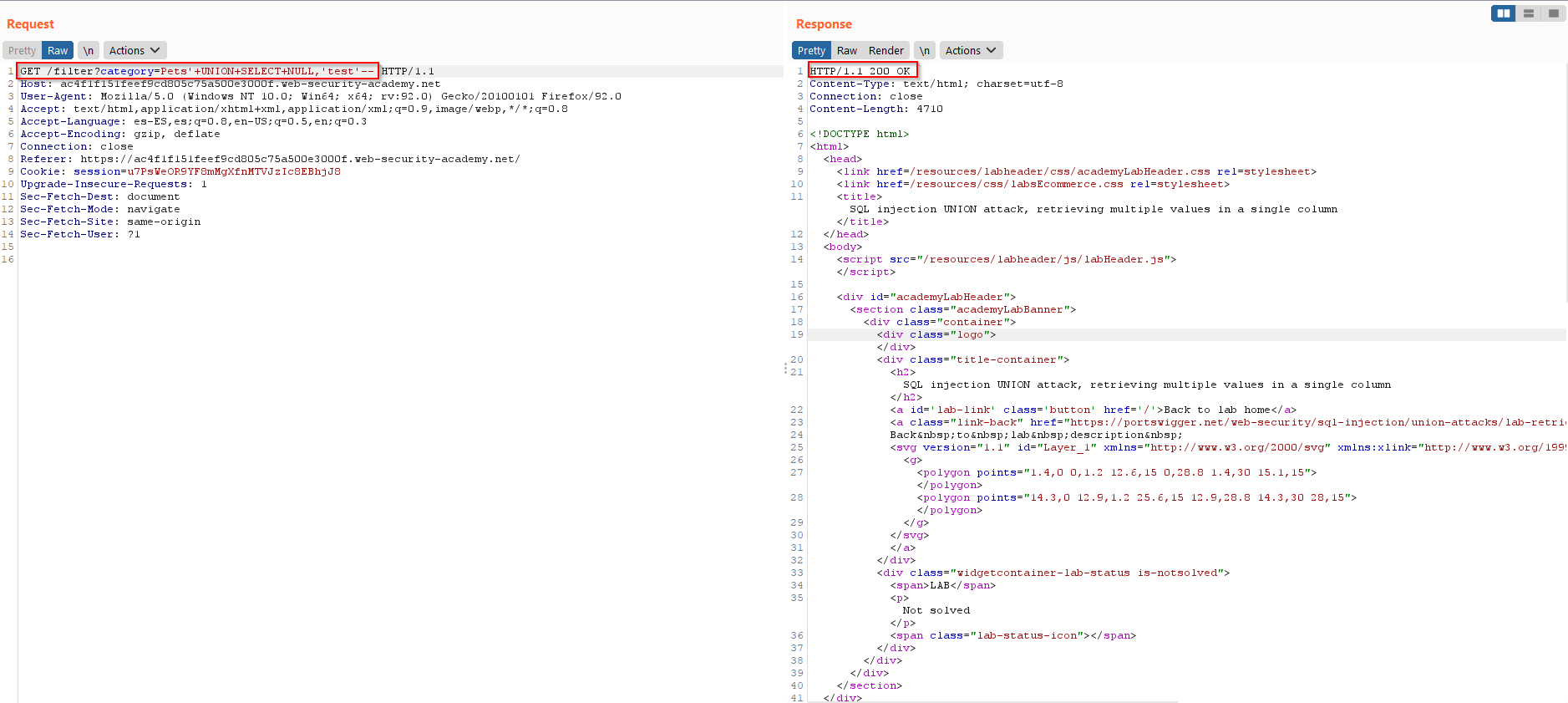Click the section class="academyLabBanner" line
The height and width of the screenshot is (703, 1568).
963,309
